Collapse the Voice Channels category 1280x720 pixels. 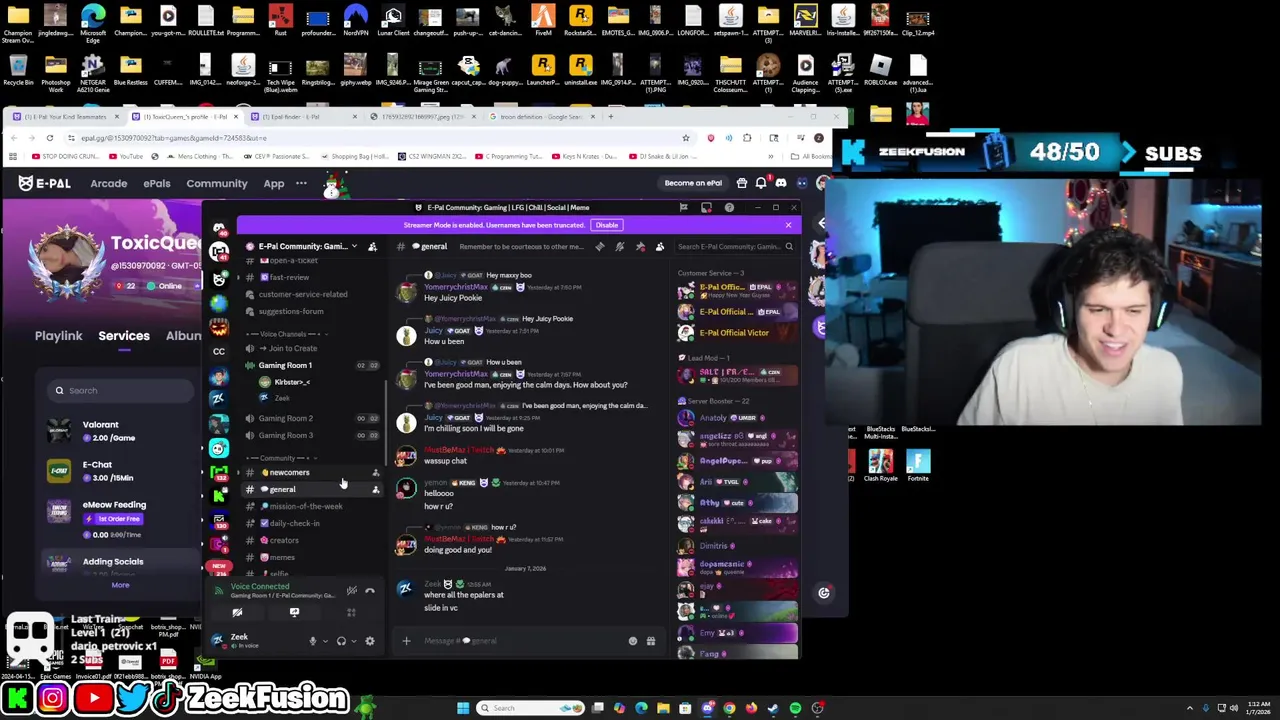pyautogui.click(x=285, y=334)
